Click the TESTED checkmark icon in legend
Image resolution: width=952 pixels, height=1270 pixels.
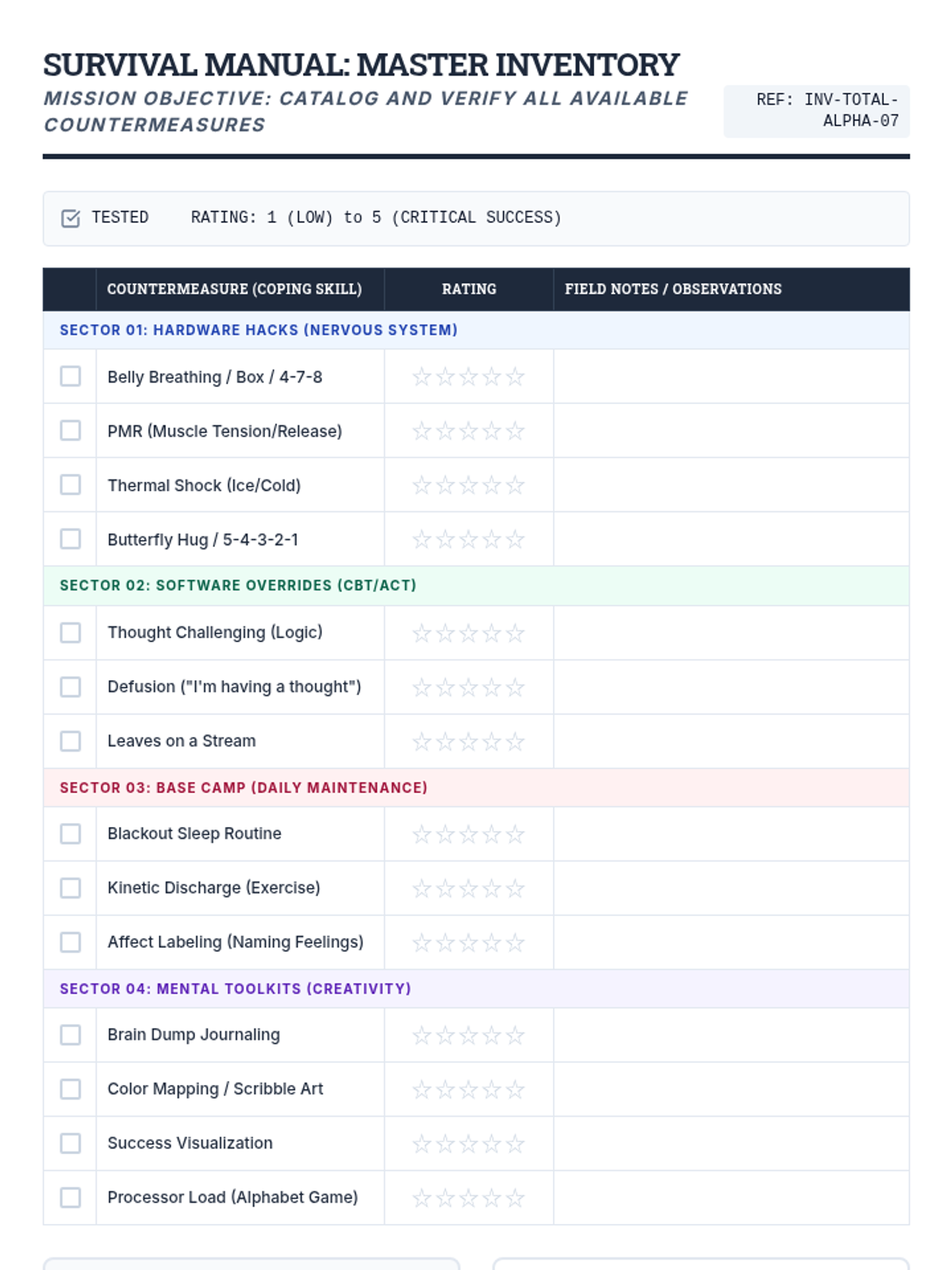[x=71, y=218]
